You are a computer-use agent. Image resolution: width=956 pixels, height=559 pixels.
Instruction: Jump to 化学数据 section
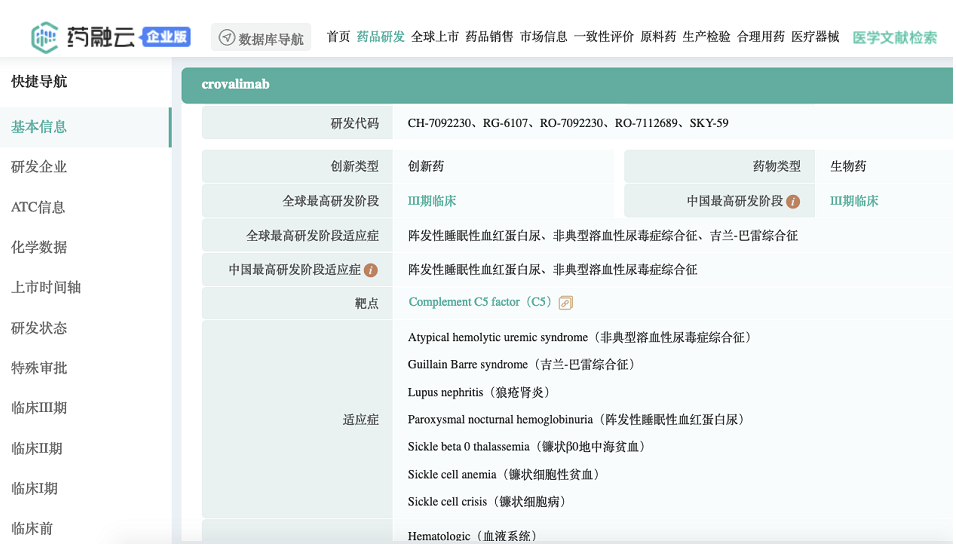pyautogui.click(x=39, y=247)
